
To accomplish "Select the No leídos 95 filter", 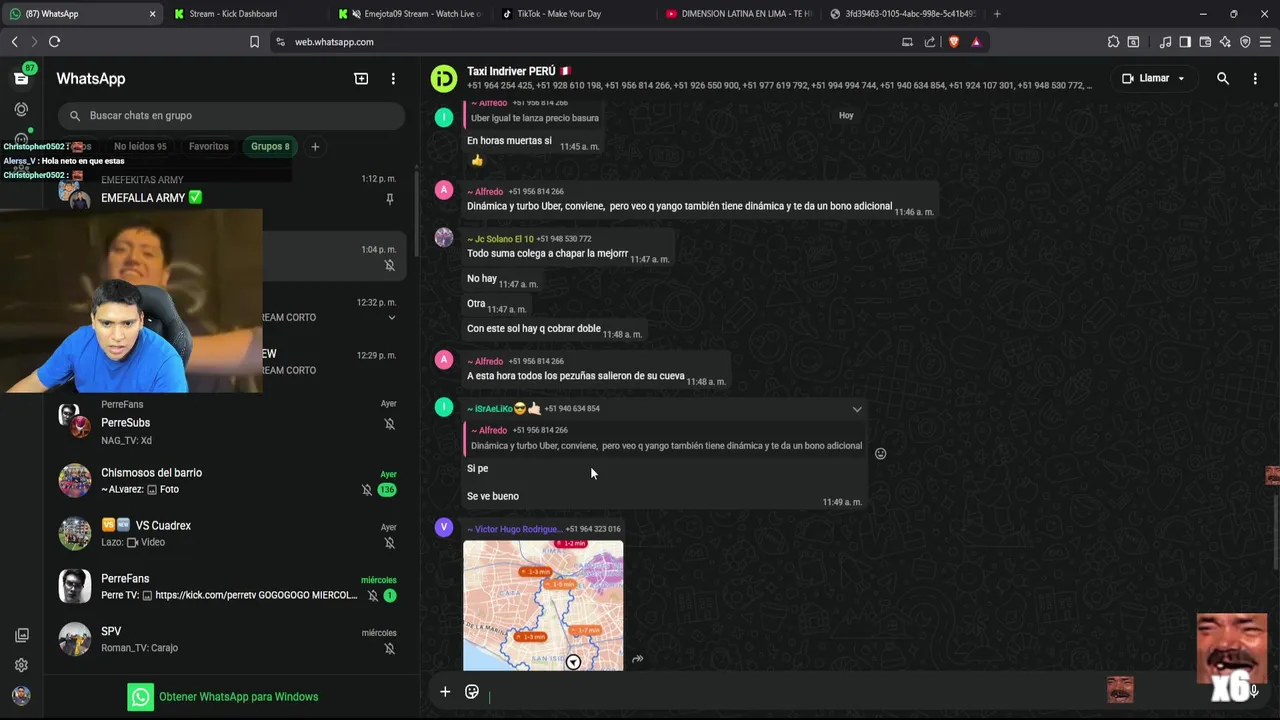I will [x=140, y=146].
